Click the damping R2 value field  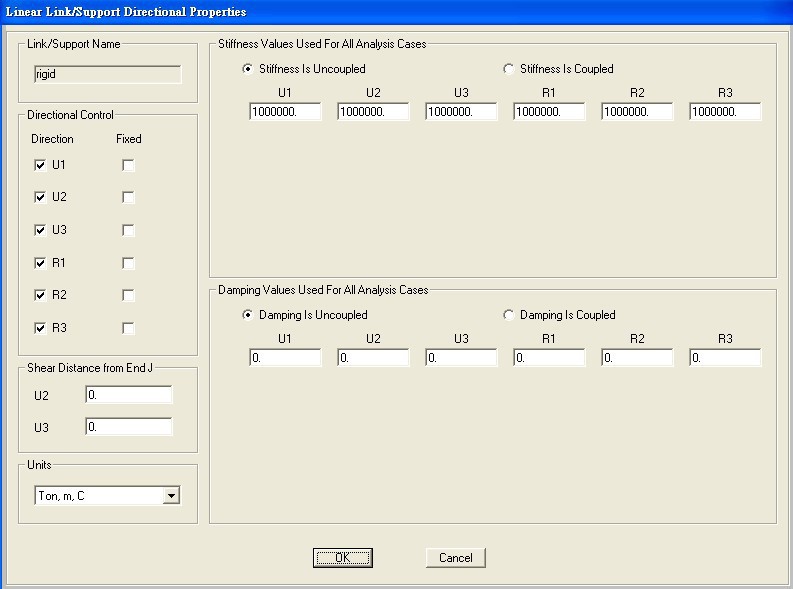637,358
